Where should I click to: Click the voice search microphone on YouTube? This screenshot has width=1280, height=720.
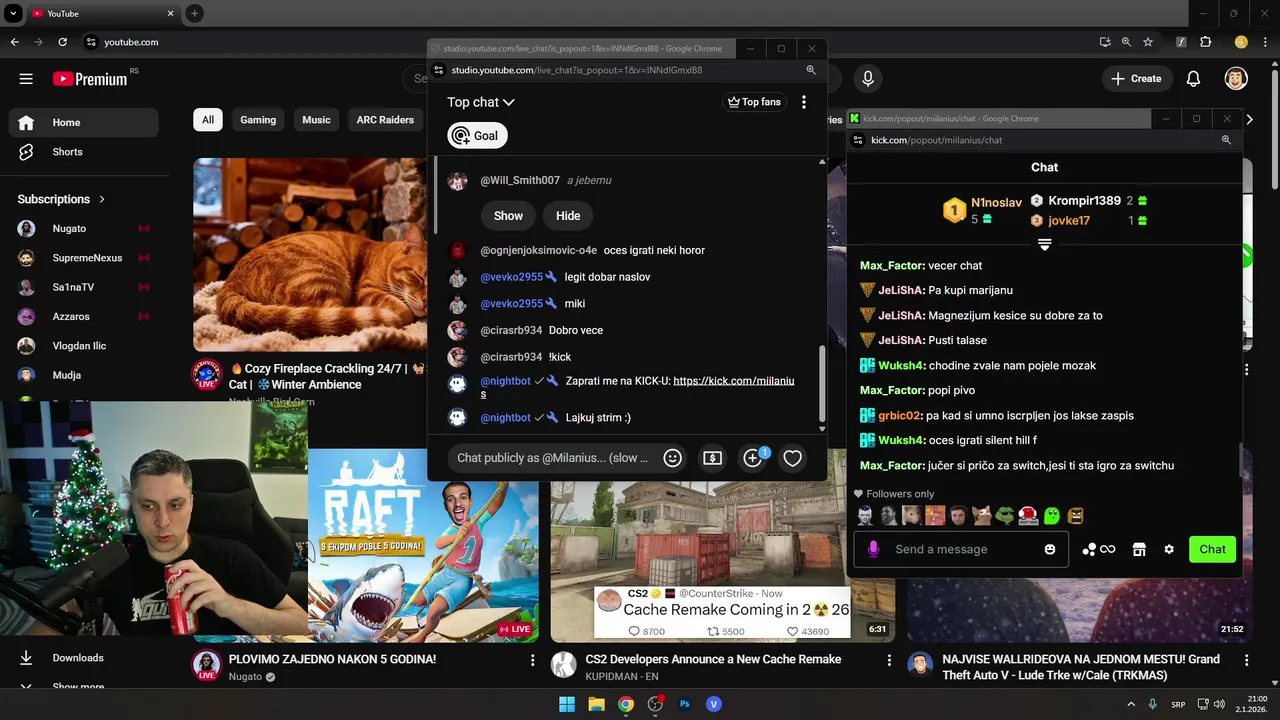click(x=868, y=79)
